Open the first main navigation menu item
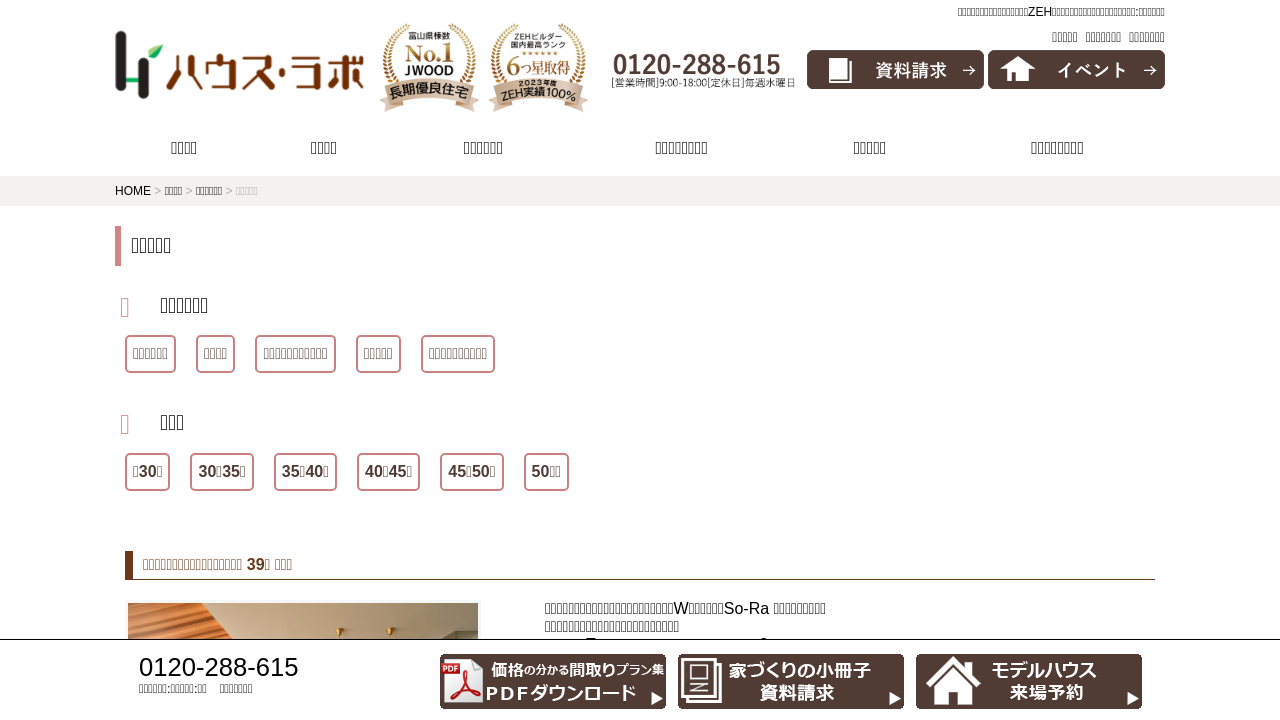This screenshot has width=1280, height=720. click(x=184, y=148)
